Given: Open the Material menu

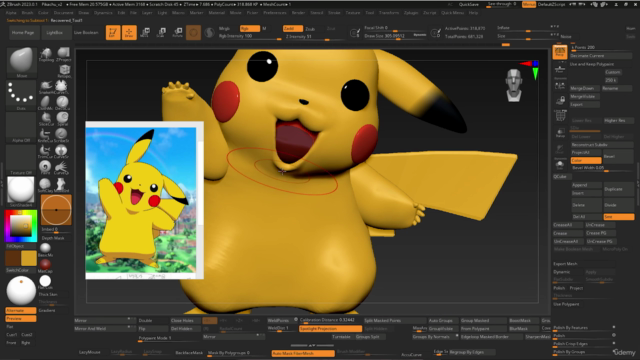Looking at the screenshot, I should pyautogui.click(x=217, y=13).
